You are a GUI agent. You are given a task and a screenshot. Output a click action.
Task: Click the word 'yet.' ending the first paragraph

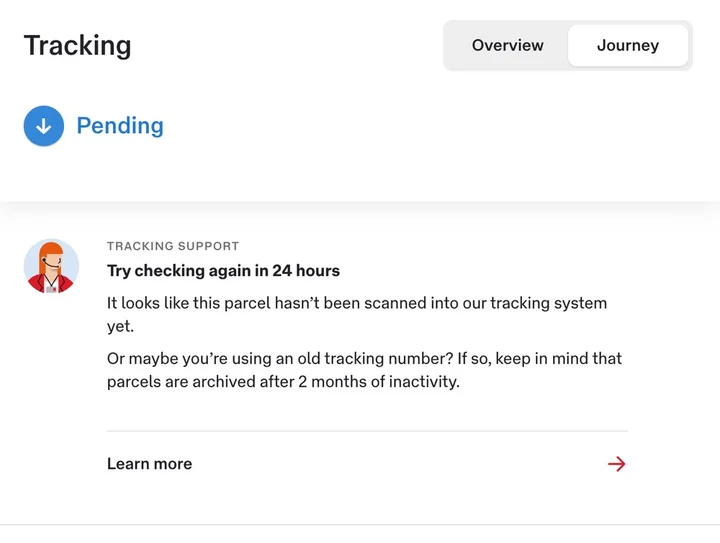coord(120,326)
